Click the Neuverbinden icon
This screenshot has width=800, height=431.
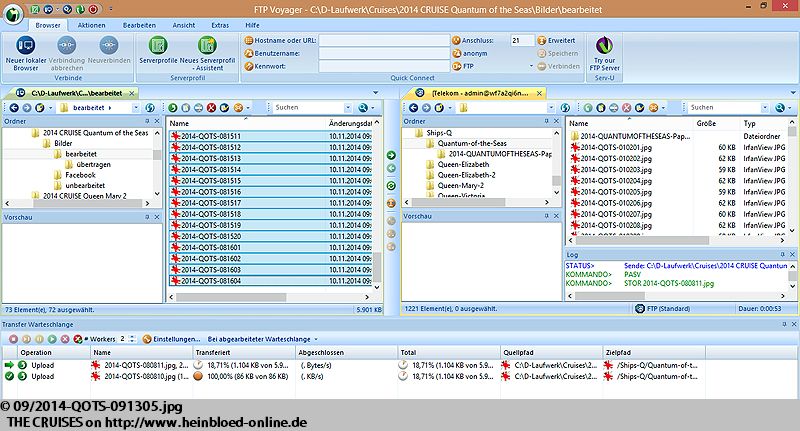109,46
